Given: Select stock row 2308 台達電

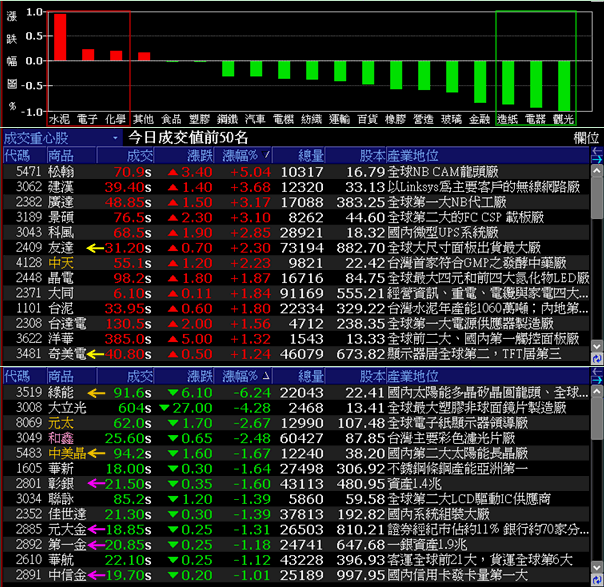Looking at the screenshot, I should (296, 324).
